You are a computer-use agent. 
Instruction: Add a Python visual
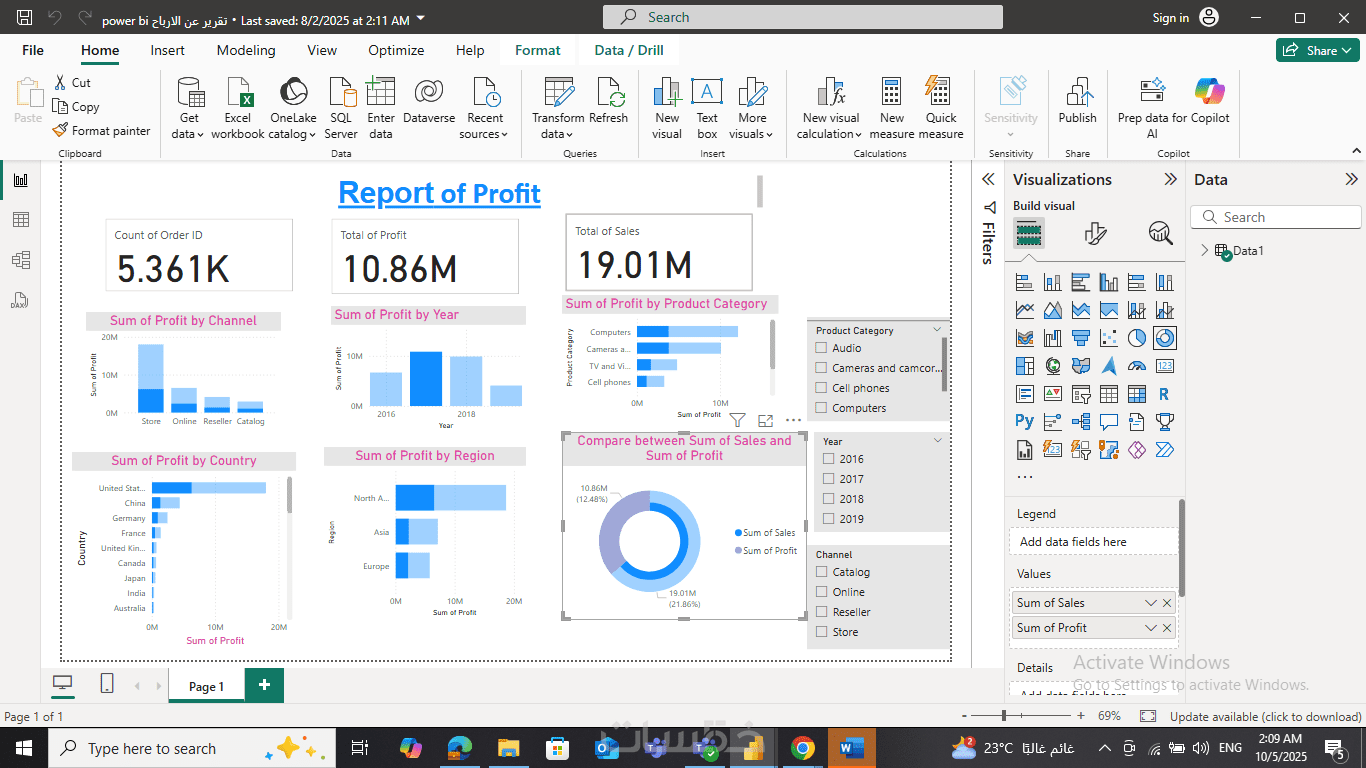1024,422
